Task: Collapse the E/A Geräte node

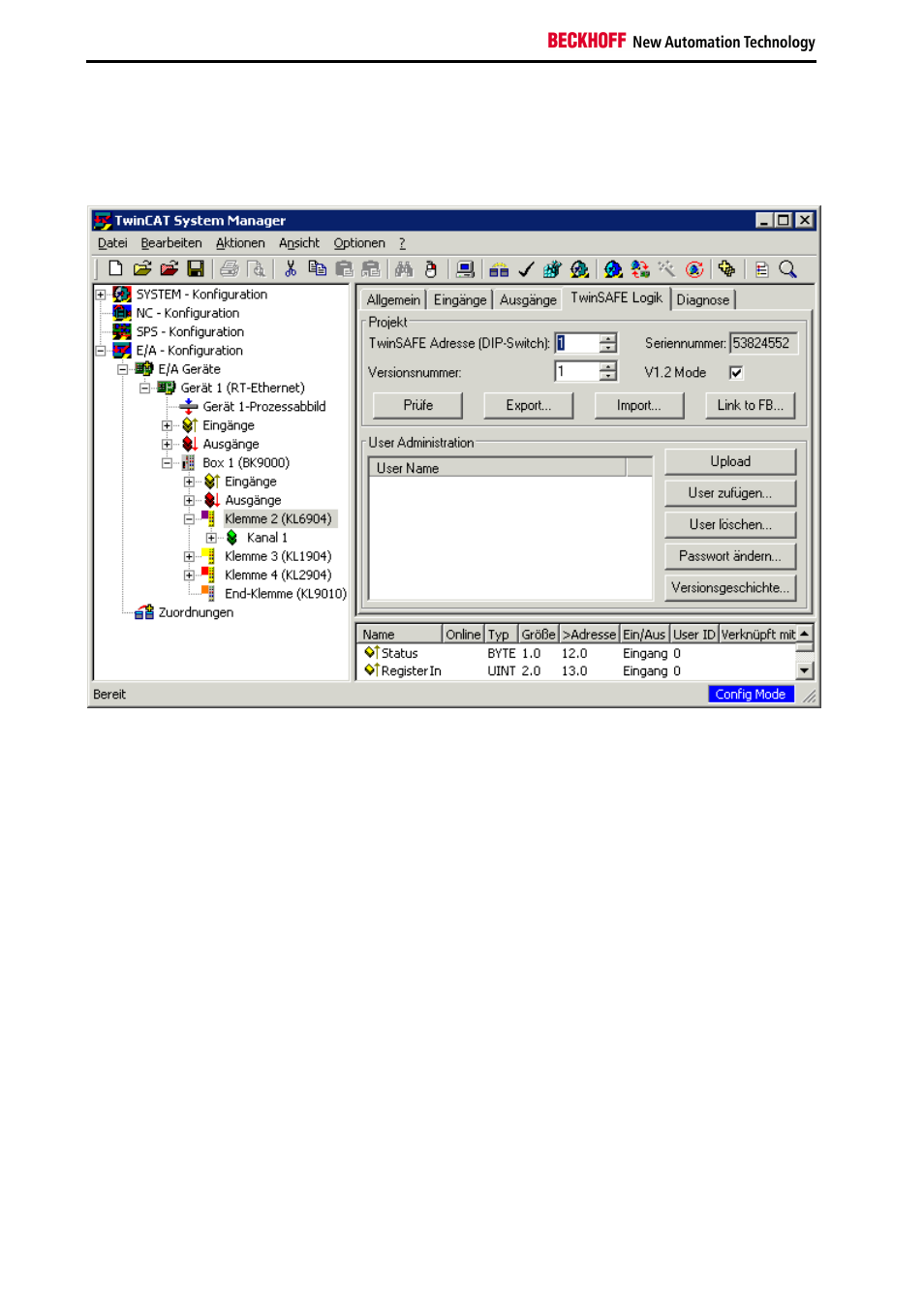Action: [122, 369]
